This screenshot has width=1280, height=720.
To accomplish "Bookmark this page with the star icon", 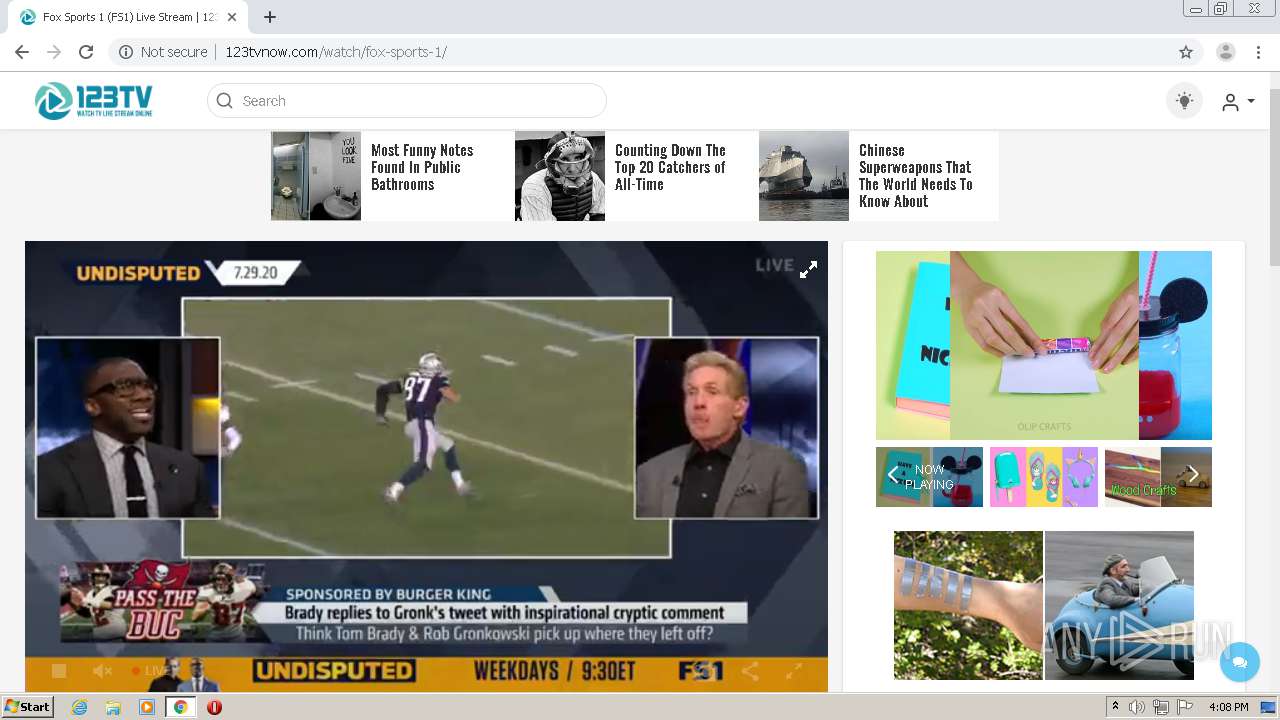I will point(1186,52).
